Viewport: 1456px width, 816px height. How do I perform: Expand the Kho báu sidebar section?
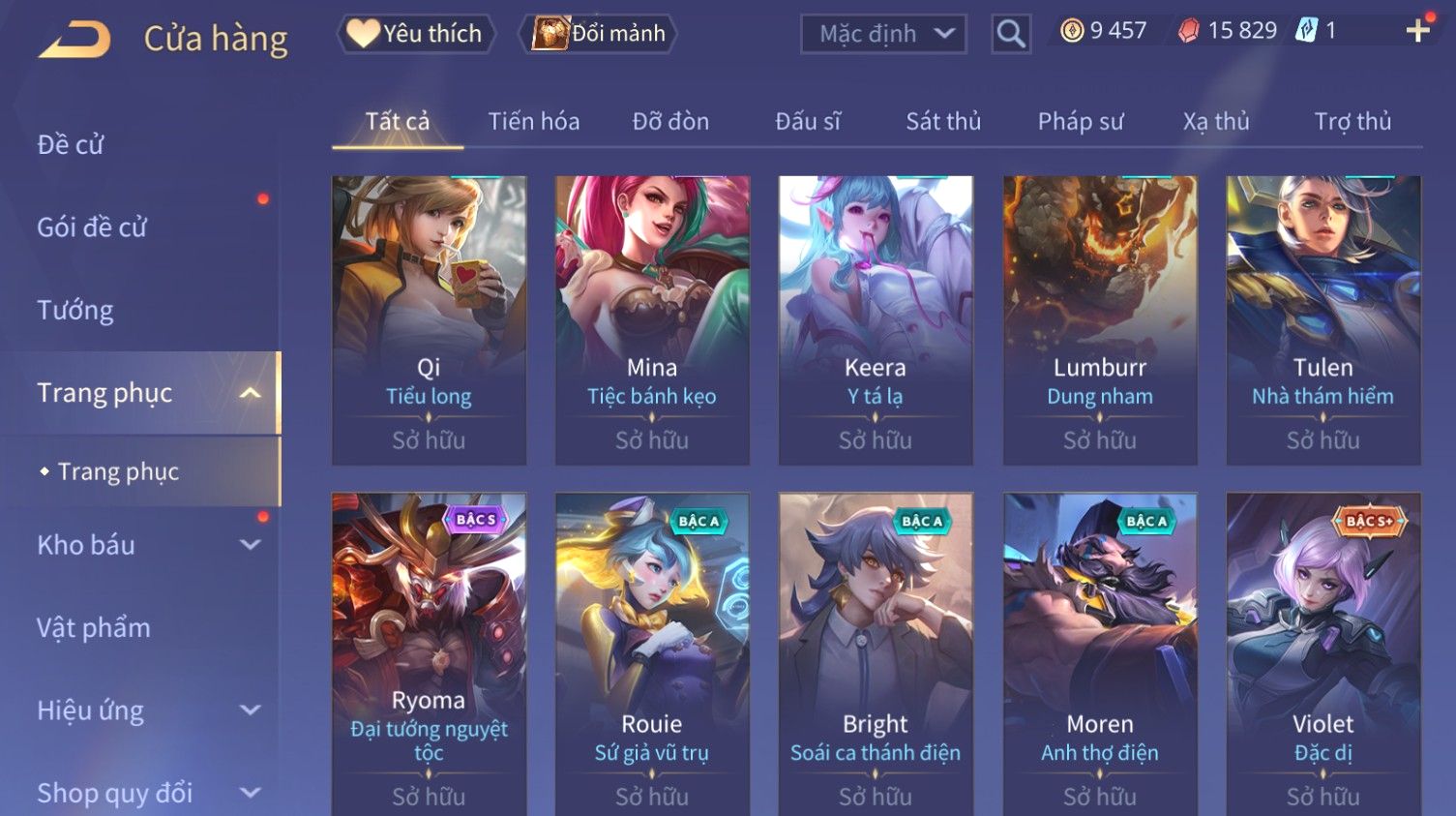(x=250, y=545)
